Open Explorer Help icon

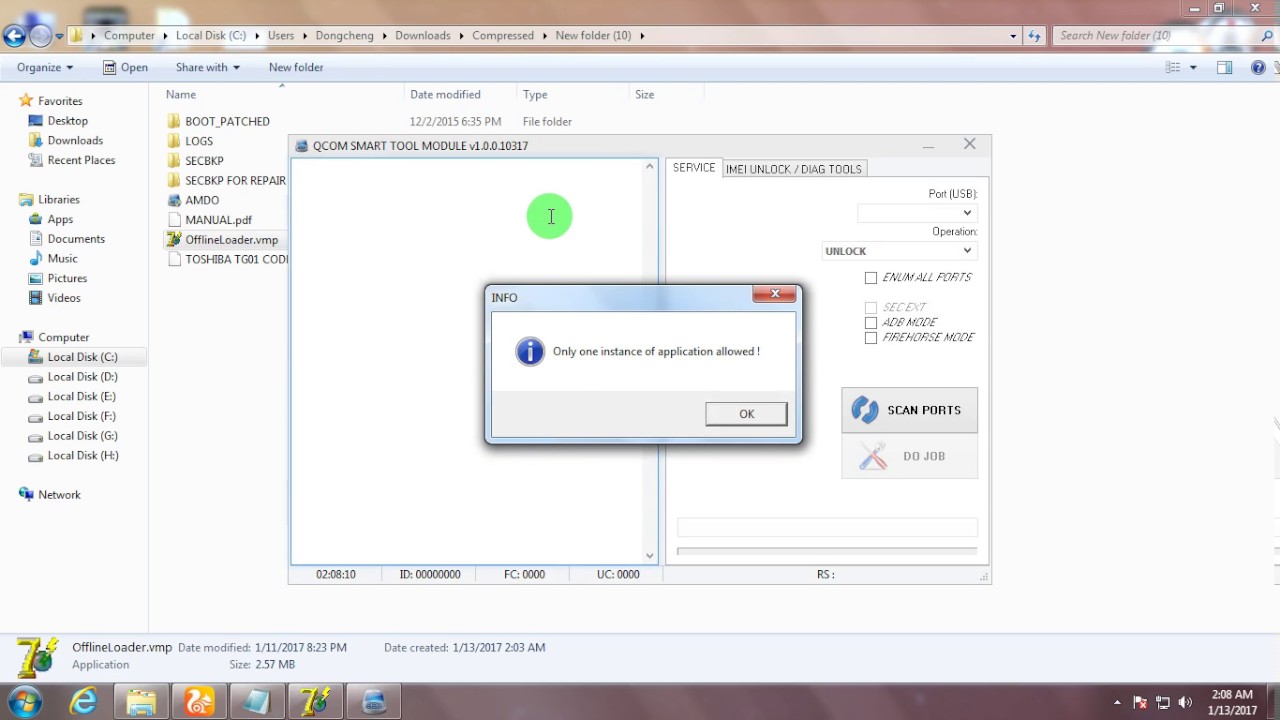pos(1258,67)
